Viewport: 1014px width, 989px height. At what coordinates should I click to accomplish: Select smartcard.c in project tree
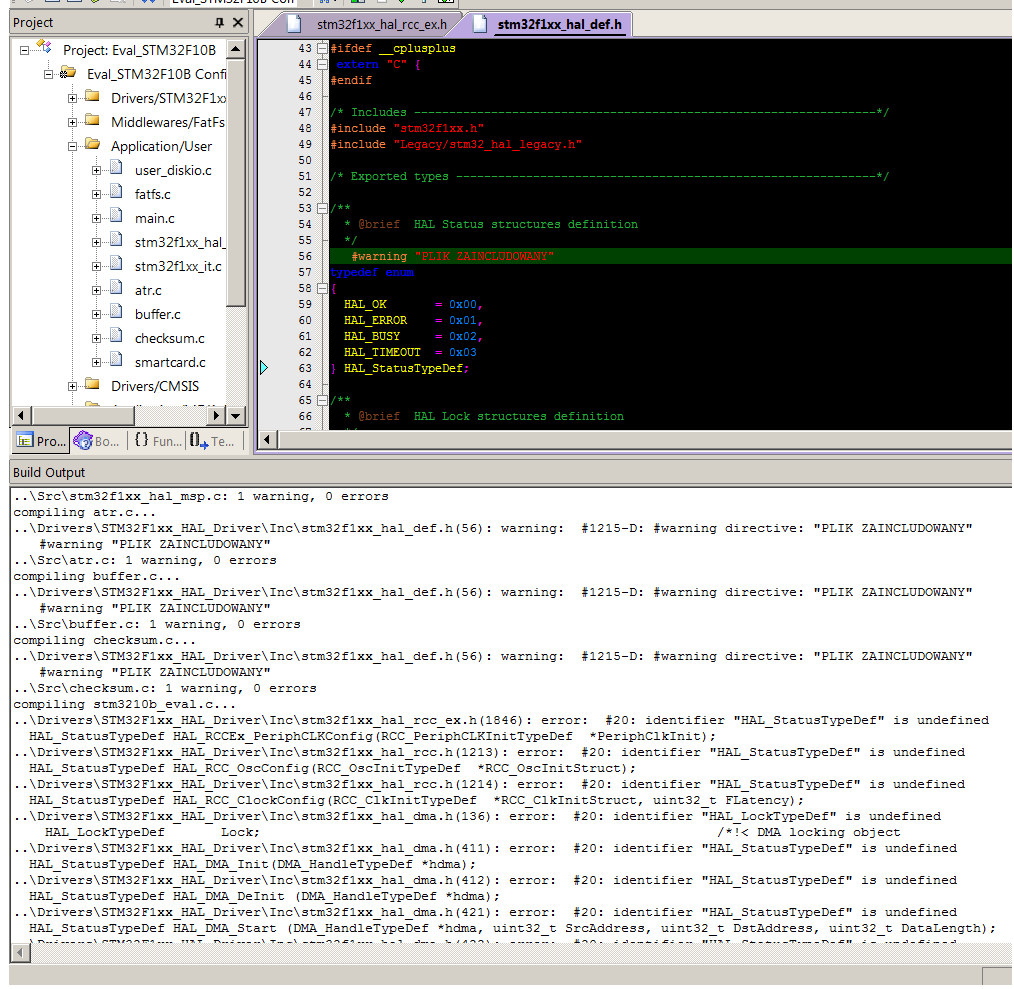170,362
